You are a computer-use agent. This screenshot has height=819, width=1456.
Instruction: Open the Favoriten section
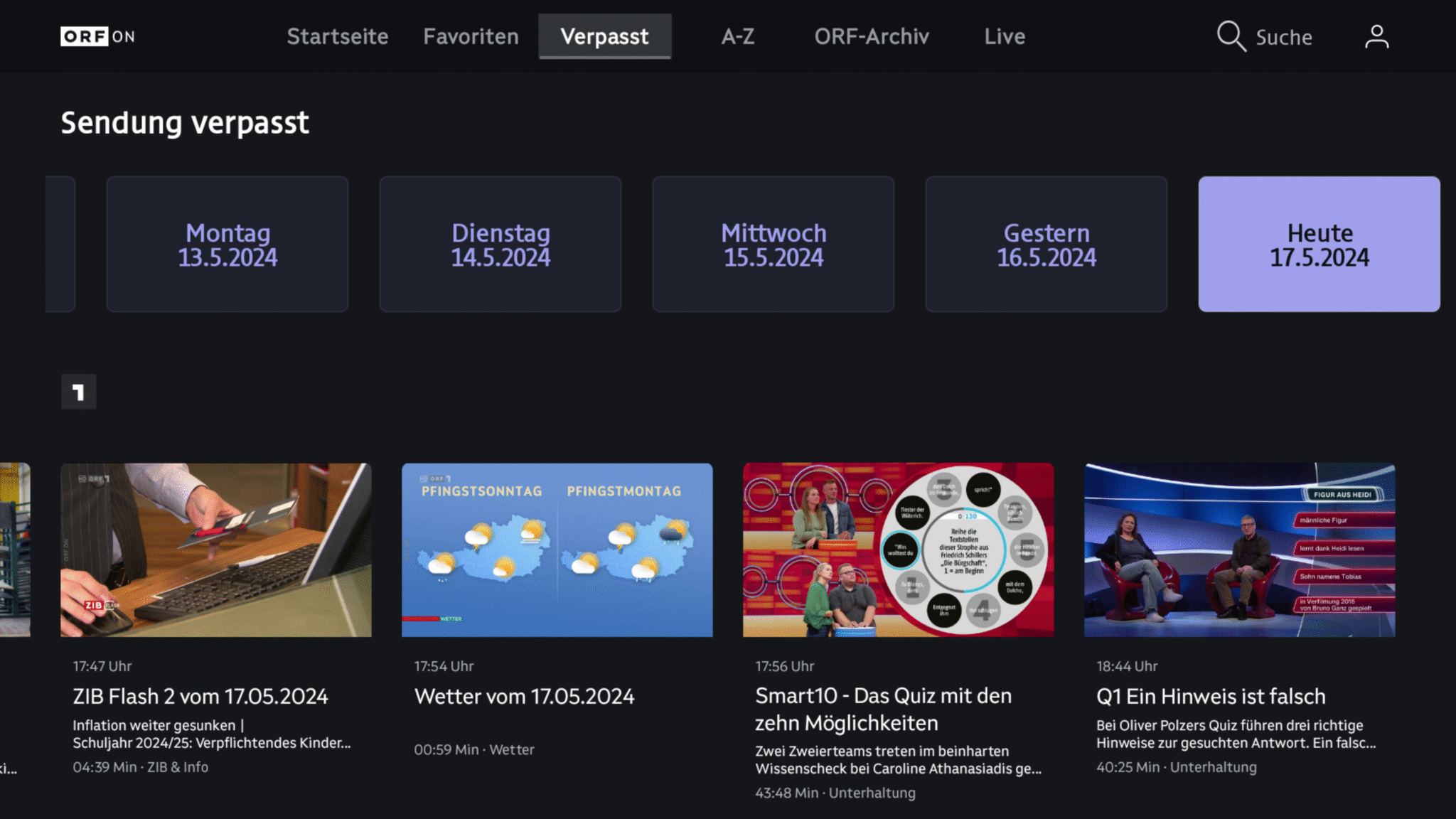(470, 36)
